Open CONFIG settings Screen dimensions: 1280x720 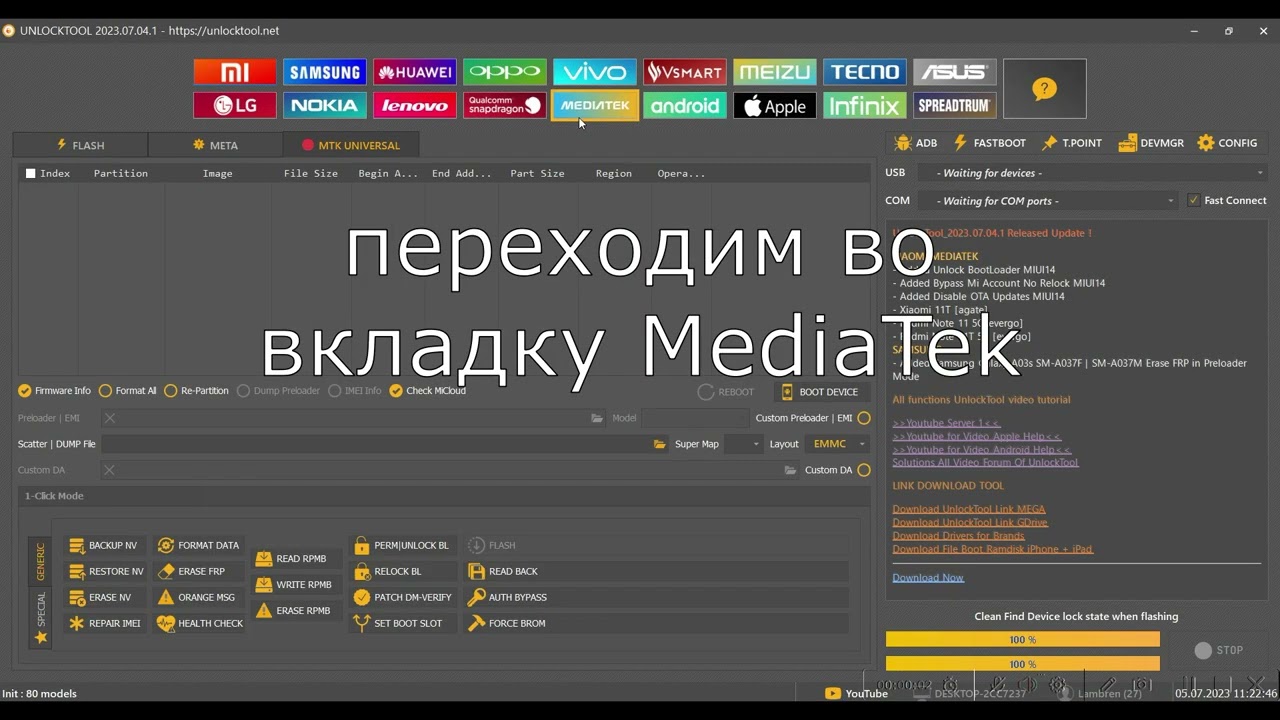point(1227,143)
